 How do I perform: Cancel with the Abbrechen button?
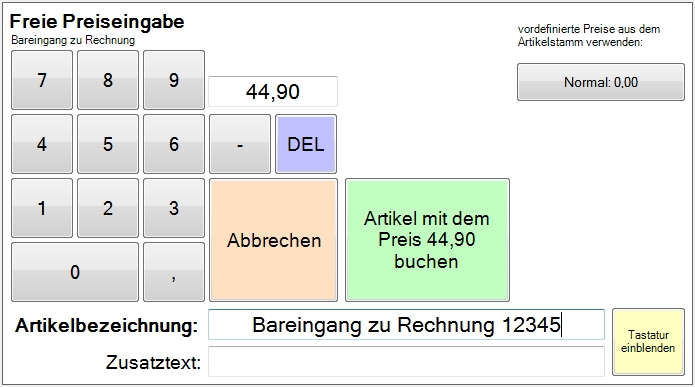point(273,240)
